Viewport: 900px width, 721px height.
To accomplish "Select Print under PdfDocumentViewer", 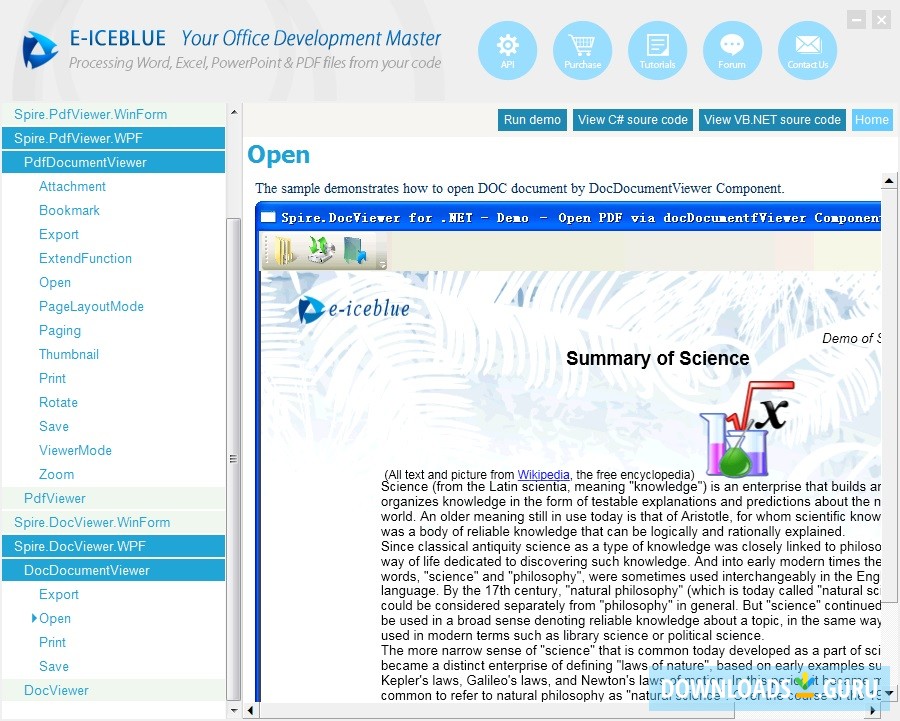I will point(52,378).
